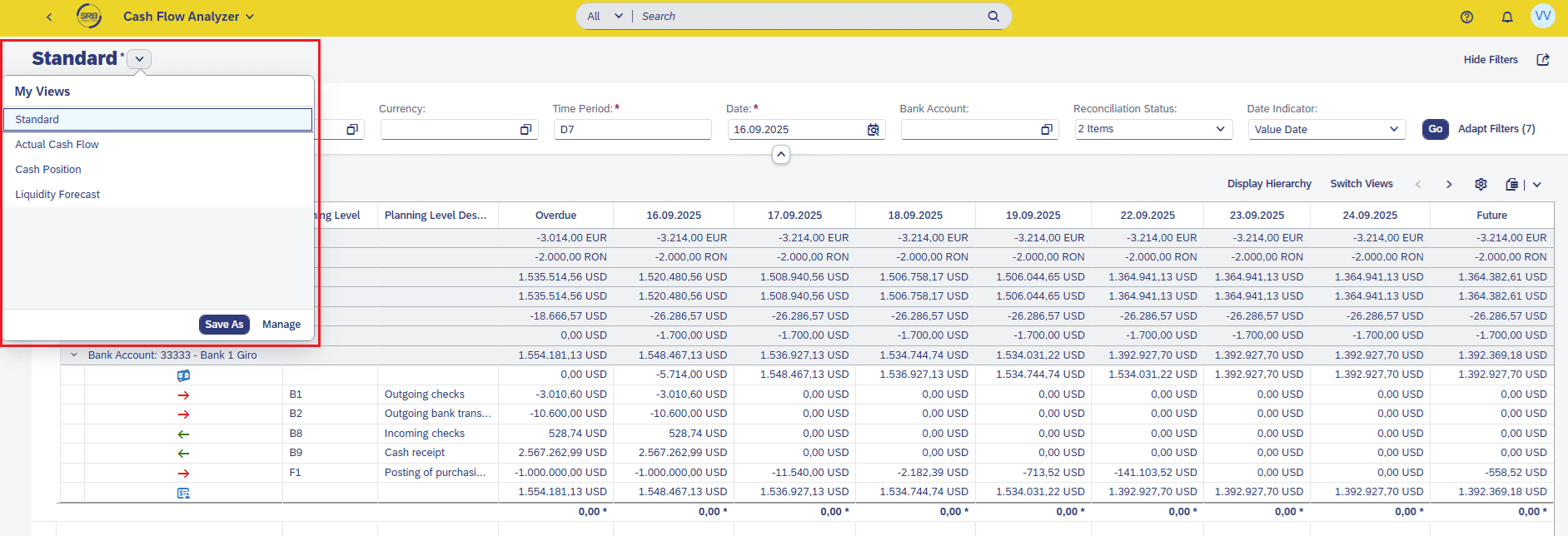The width and height of the screenshot is (1568, 536).
Task: Collapse the filter bar header arrow
Action: [780, 155]
